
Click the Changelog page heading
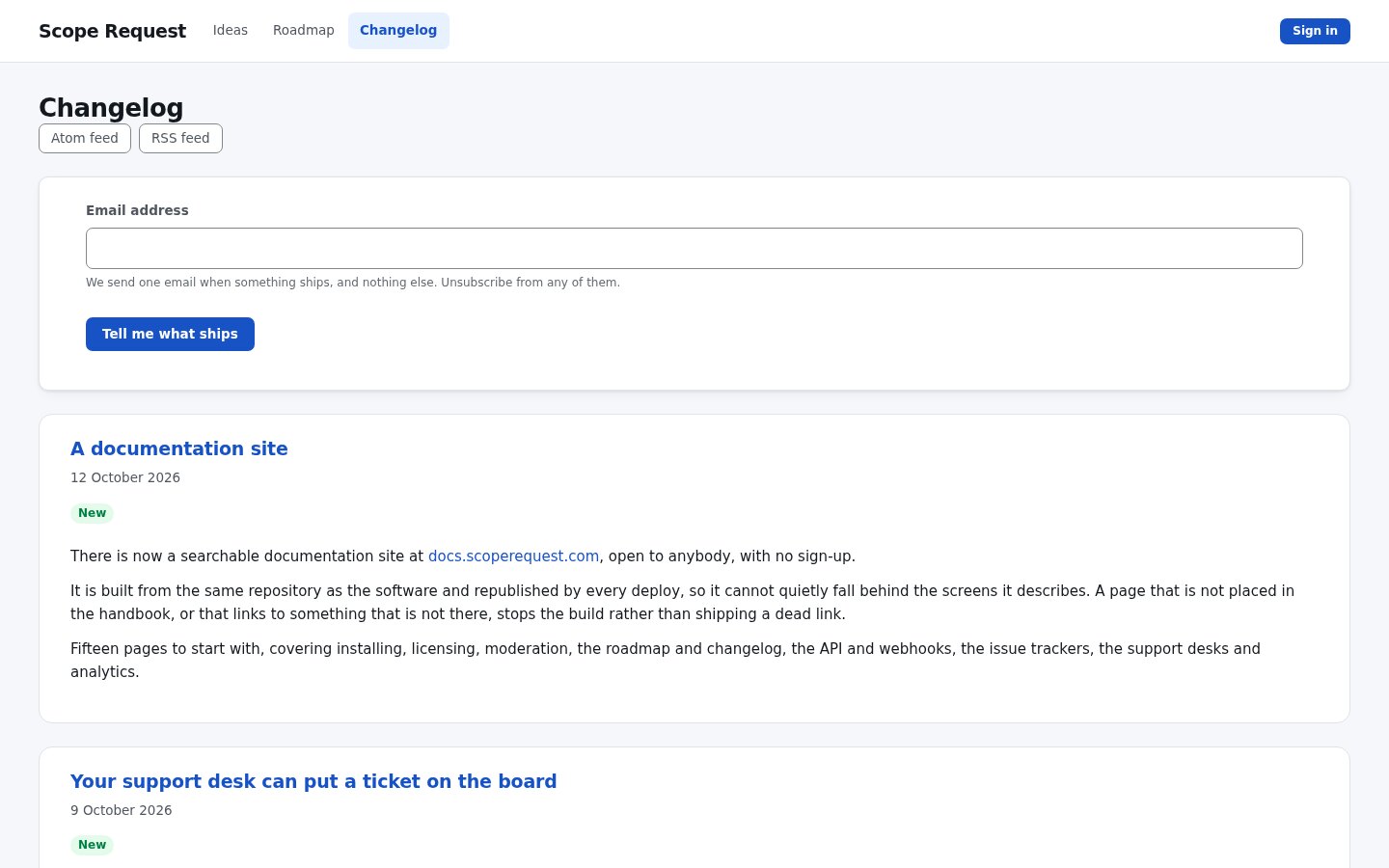point(111,108)
